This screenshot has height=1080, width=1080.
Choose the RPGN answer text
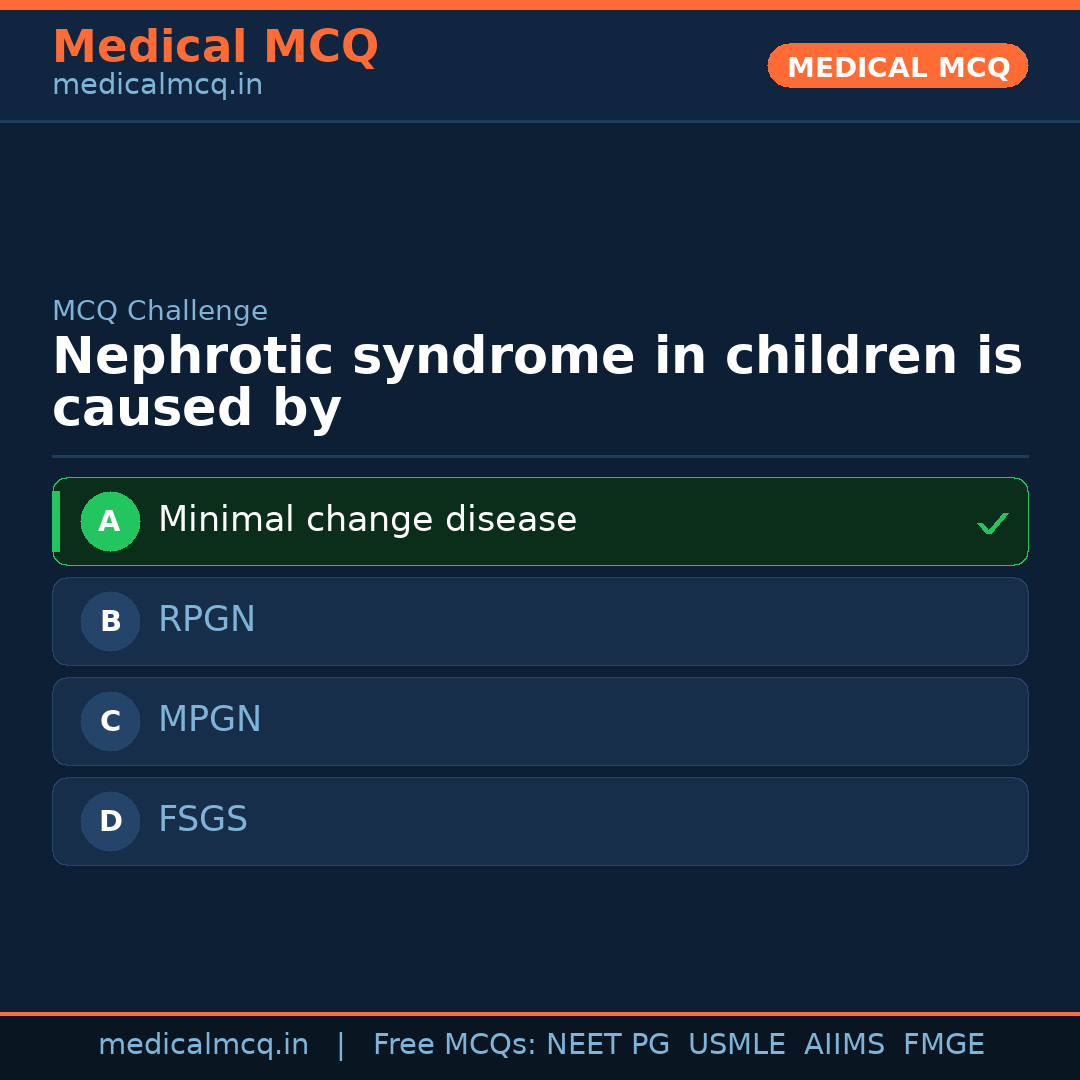[x=207, y=620]
